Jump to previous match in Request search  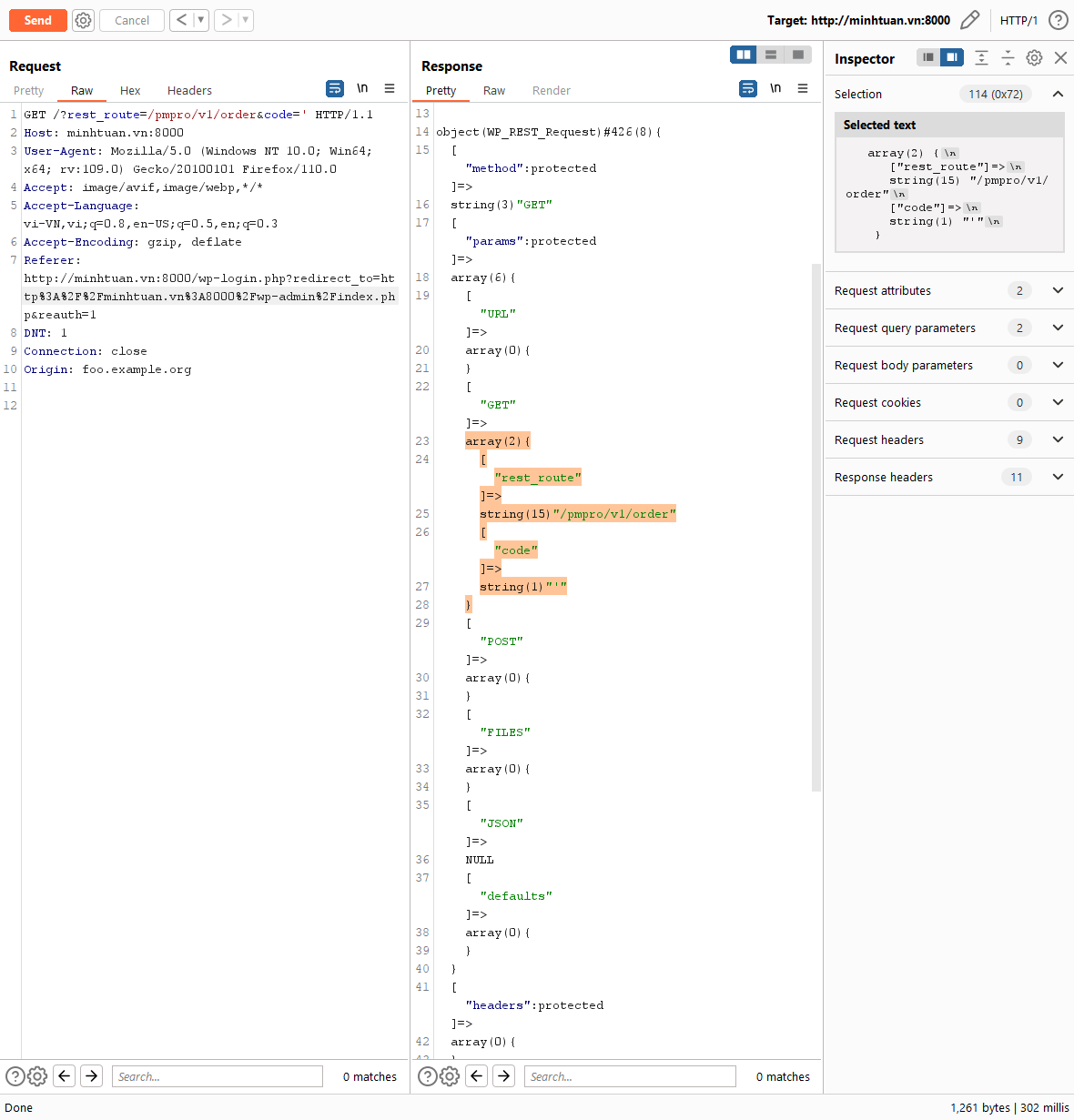(x=65, y=1076)
